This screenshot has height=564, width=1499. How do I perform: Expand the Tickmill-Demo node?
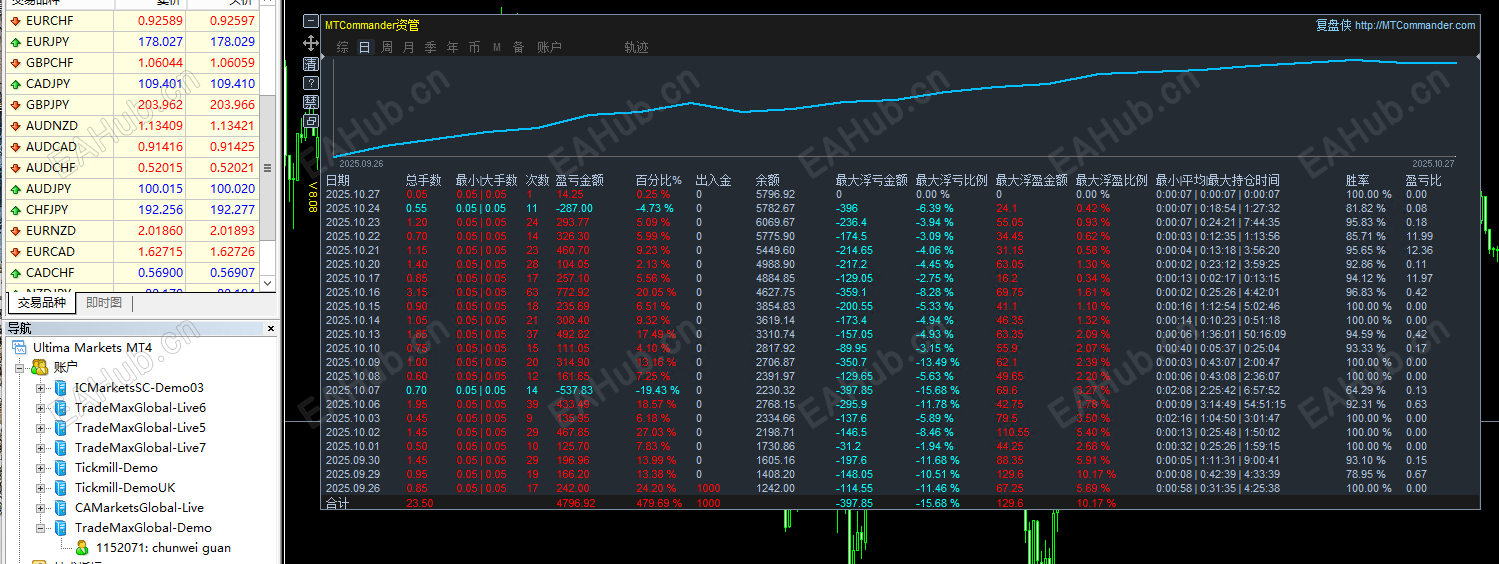41,468
